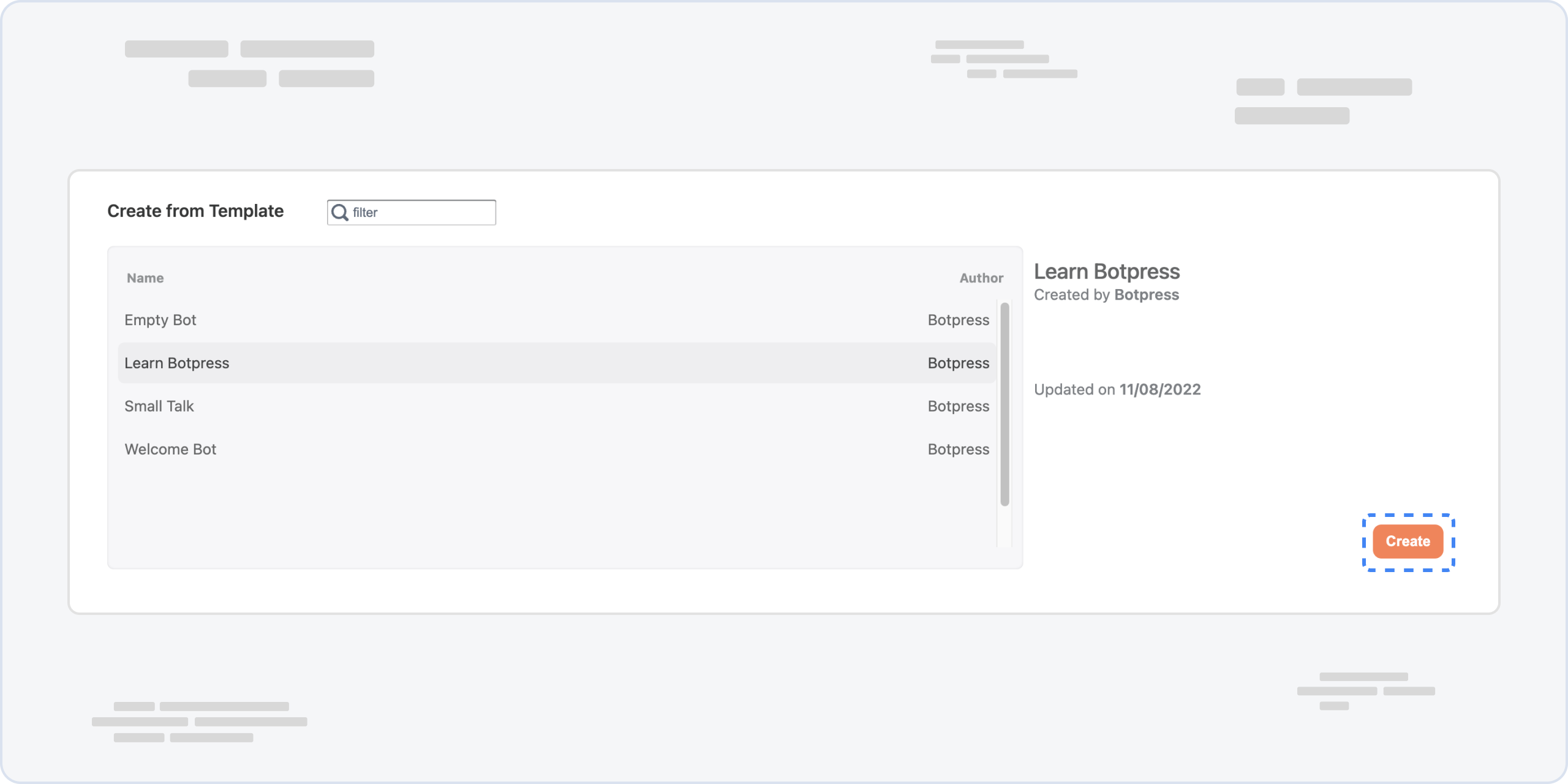Click the orange Create button
1568x784 pixels.
click(1408, 541)
